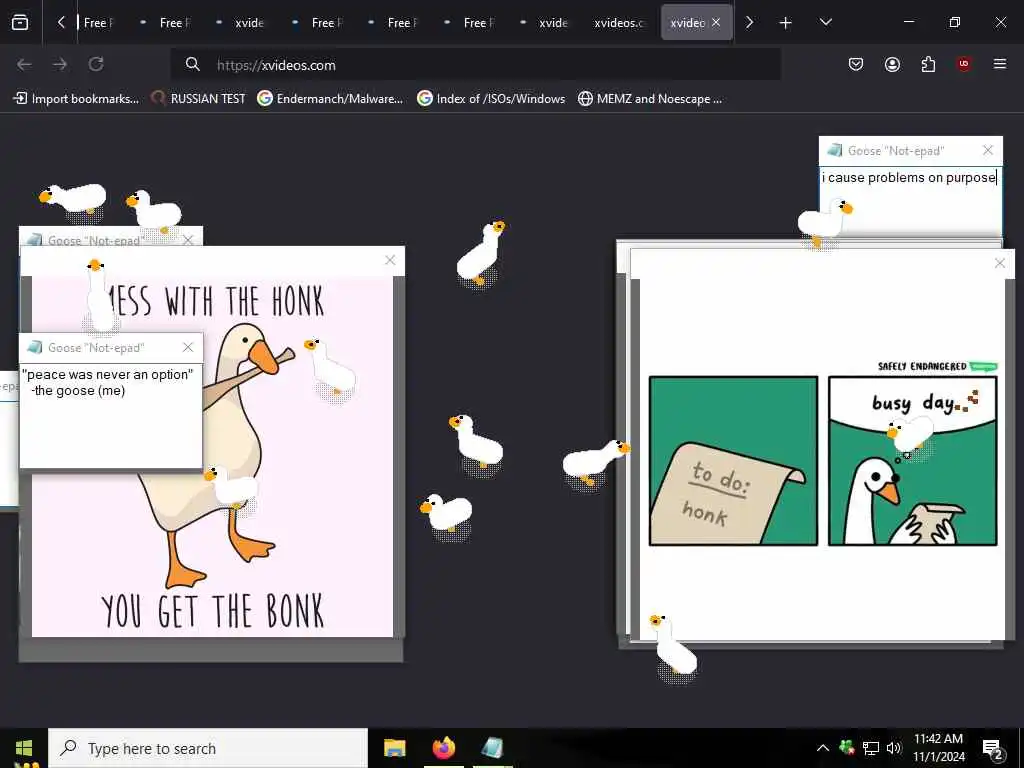Image resolution: width=1024 pixels, height=768 pixels.
Task: Click the 'to do: honk' comic panel
Action: tap(733, 460)
